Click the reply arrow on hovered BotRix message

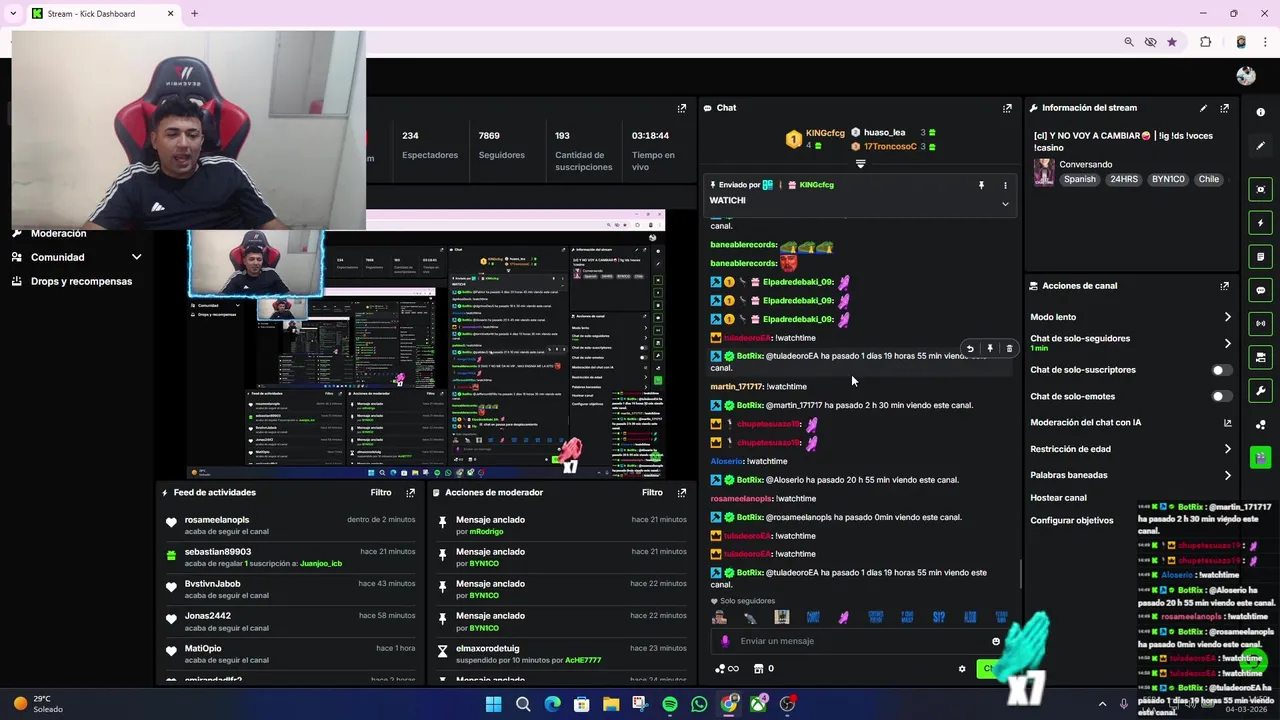click(970, 349)
